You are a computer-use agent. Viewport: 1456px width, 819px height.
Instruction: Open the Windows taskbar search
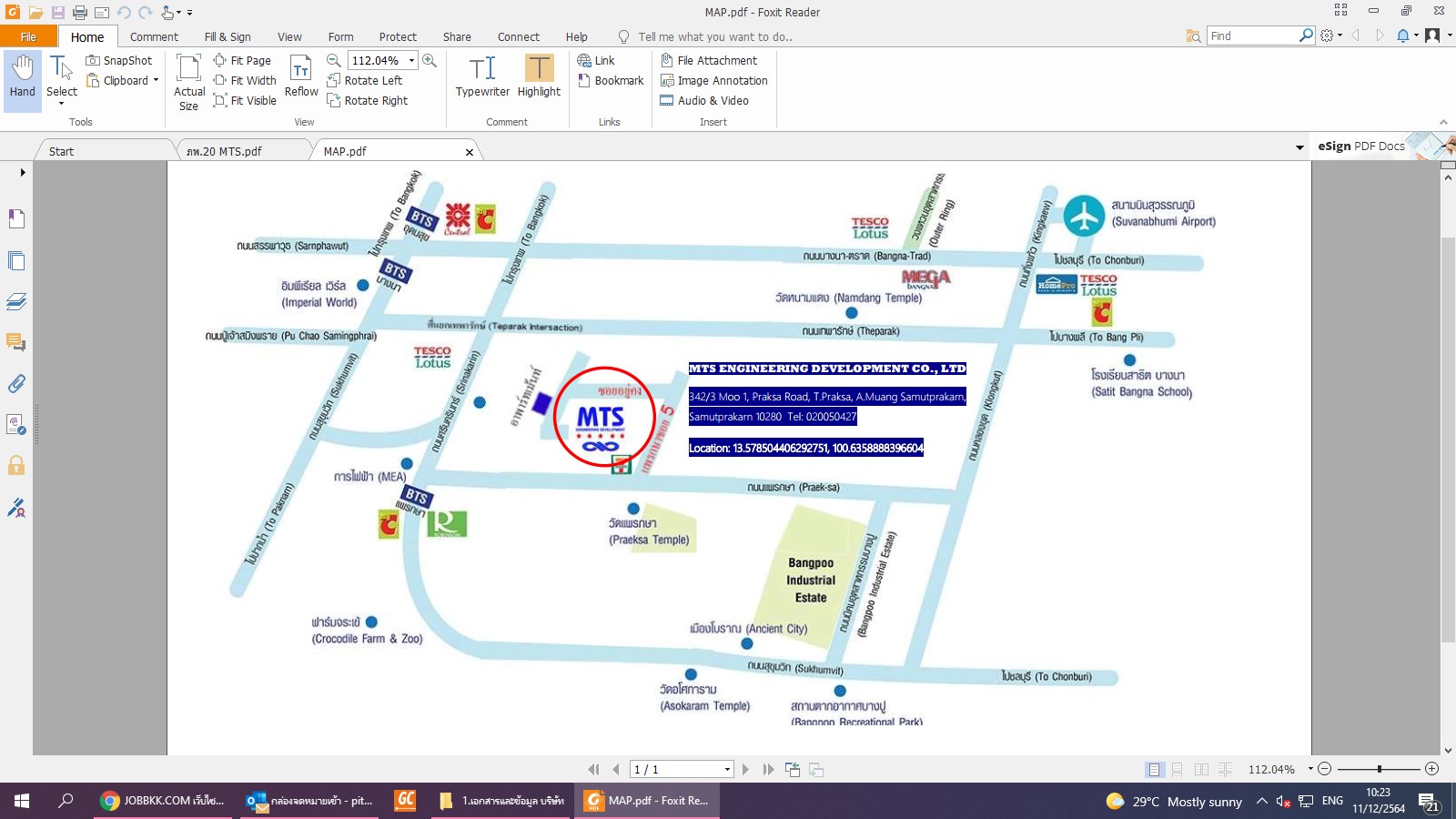point(66,801)
